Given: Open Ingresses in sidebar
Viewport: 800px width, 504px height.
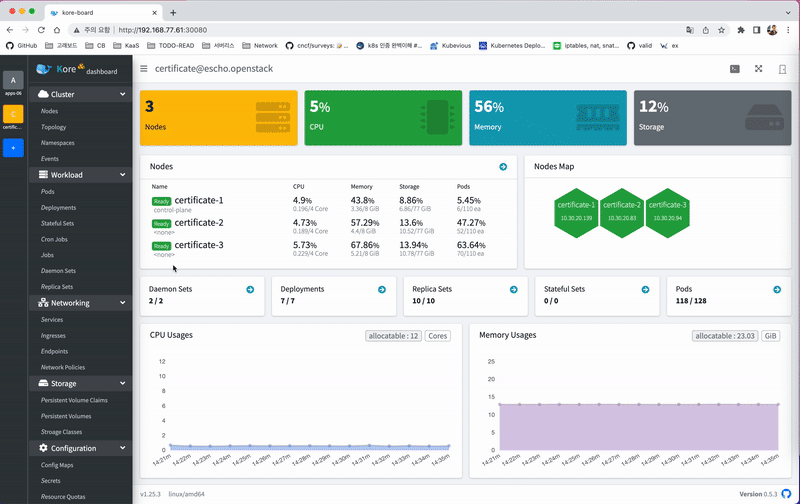Looking at the screenshot, I should [x=53, y=336].
